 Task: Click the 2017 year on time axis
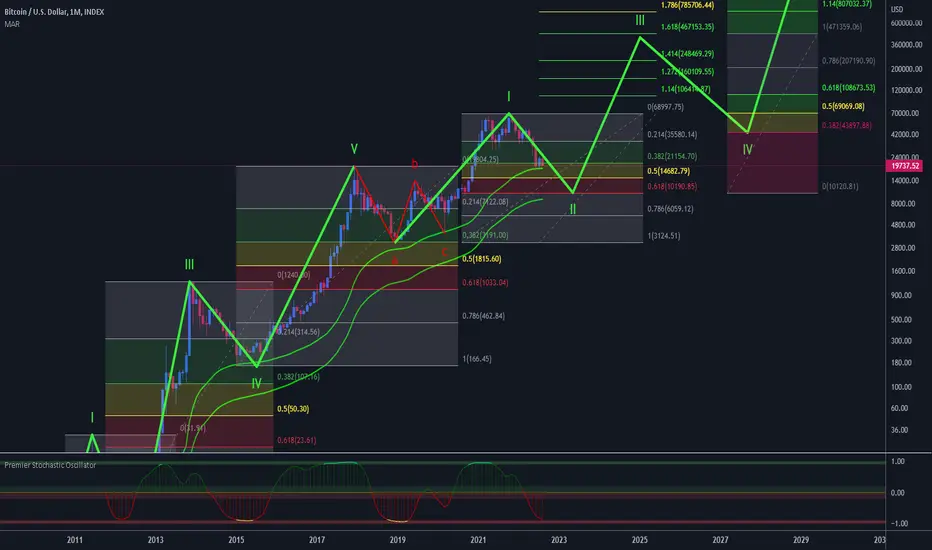point(317,540)
